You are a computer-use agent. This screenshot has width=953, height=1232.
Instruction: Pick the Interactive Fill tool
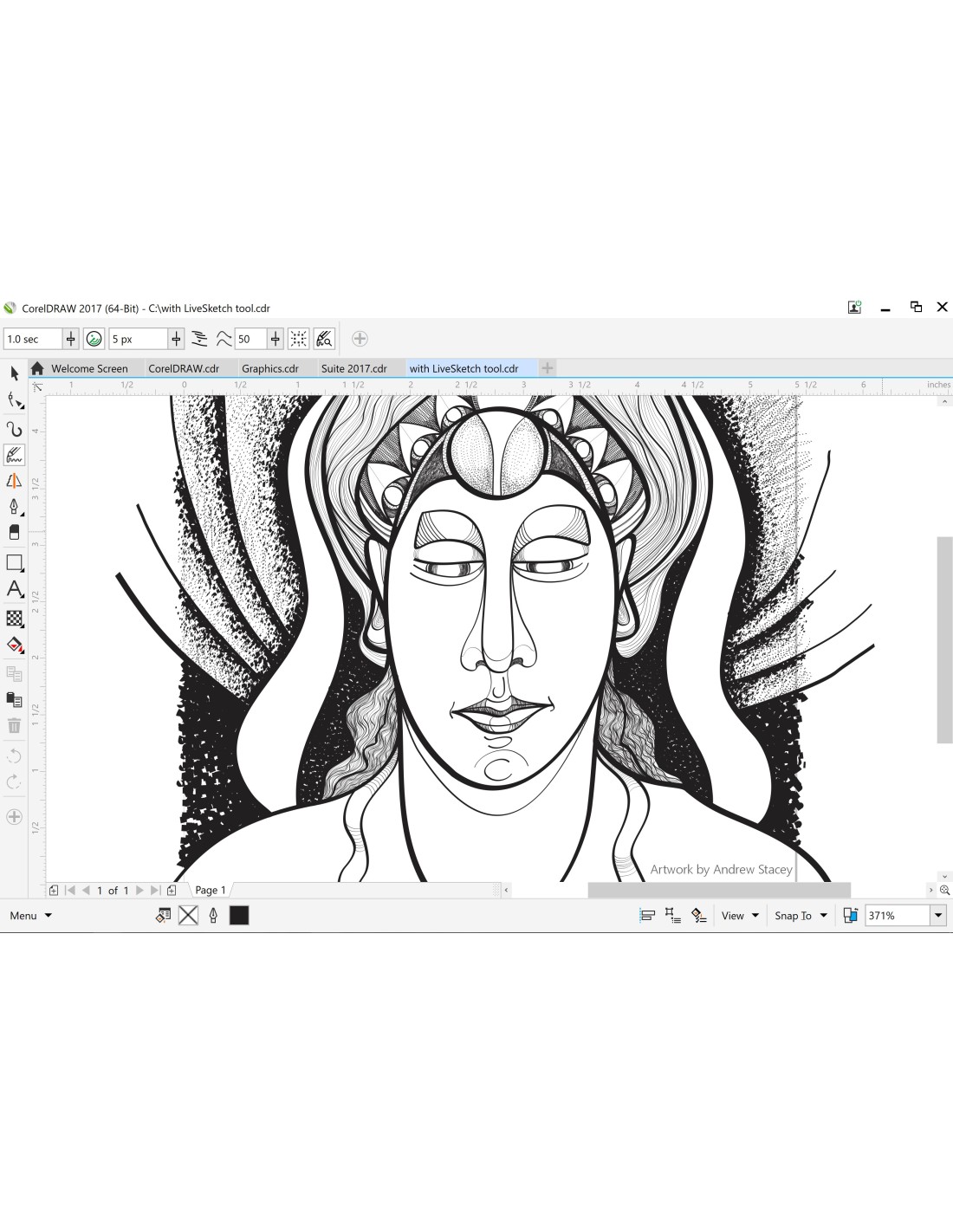click(x=14, y=645)
